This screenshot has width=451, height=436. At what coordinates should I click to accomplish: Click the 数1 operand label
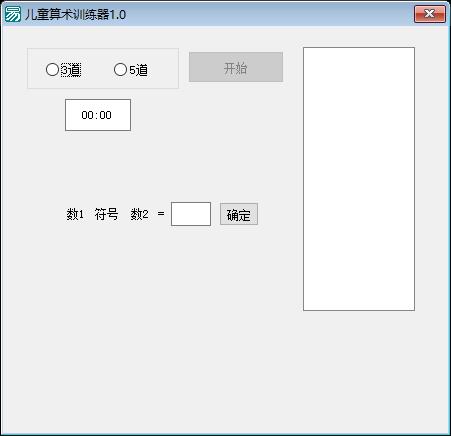[75, 214]
